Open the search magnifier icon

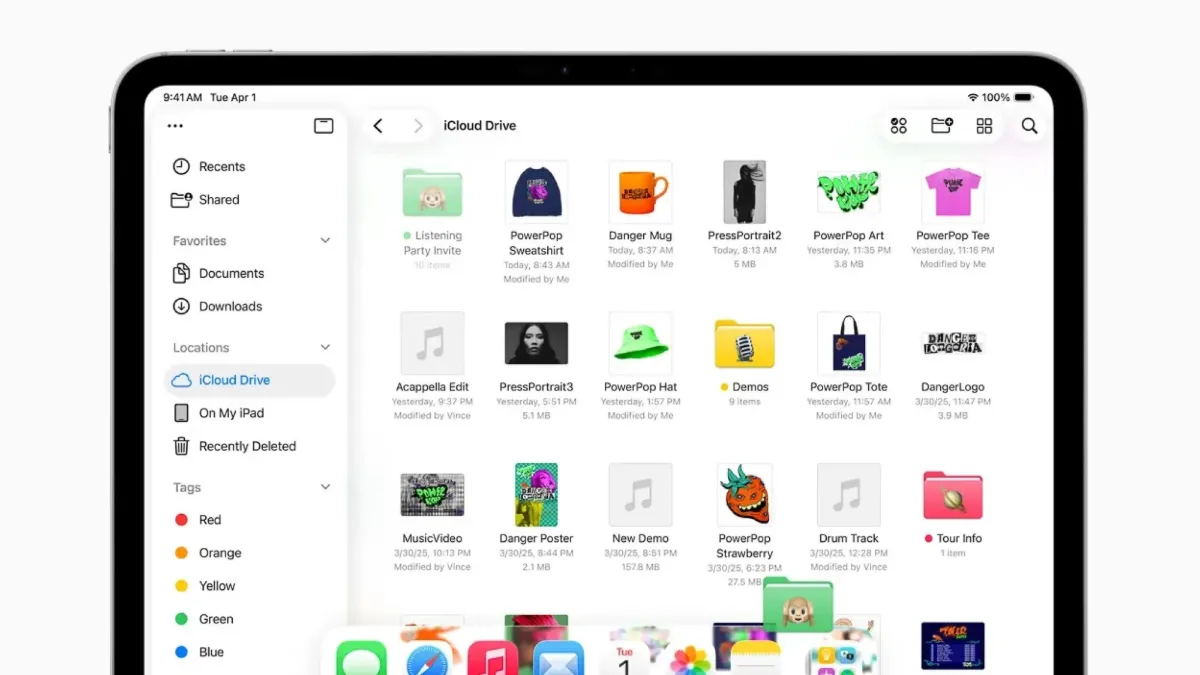pos(1029,126)
